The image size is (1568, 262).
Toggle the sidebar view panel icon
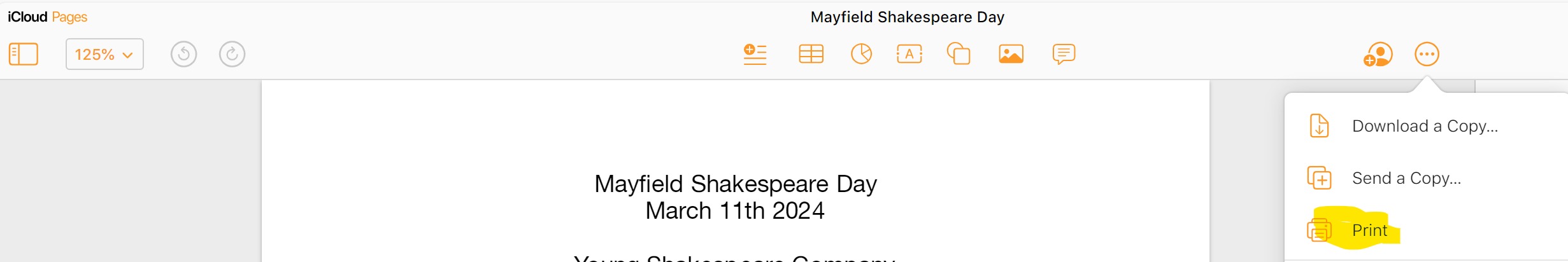24,54
